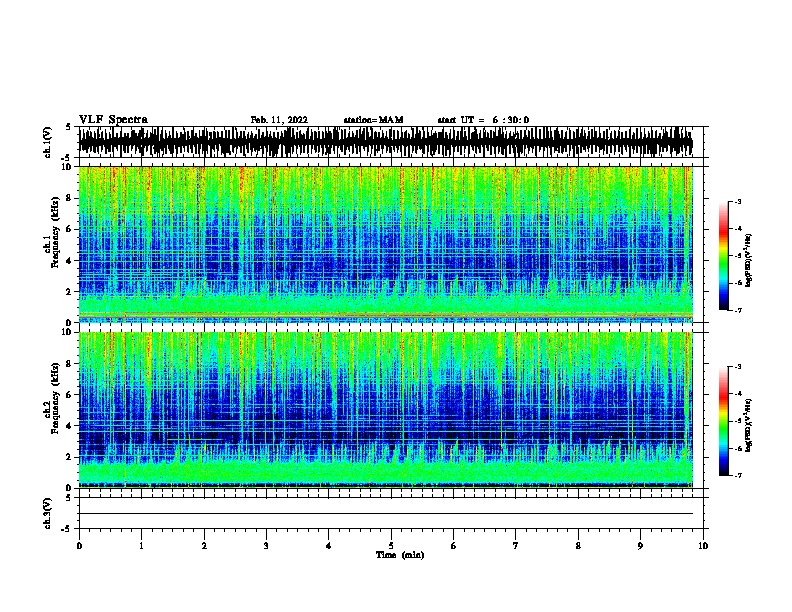
Task: Click the "10" kHz tick on ch.2 spectrogram
Action: pyautogui.click(x=67, y=332)
